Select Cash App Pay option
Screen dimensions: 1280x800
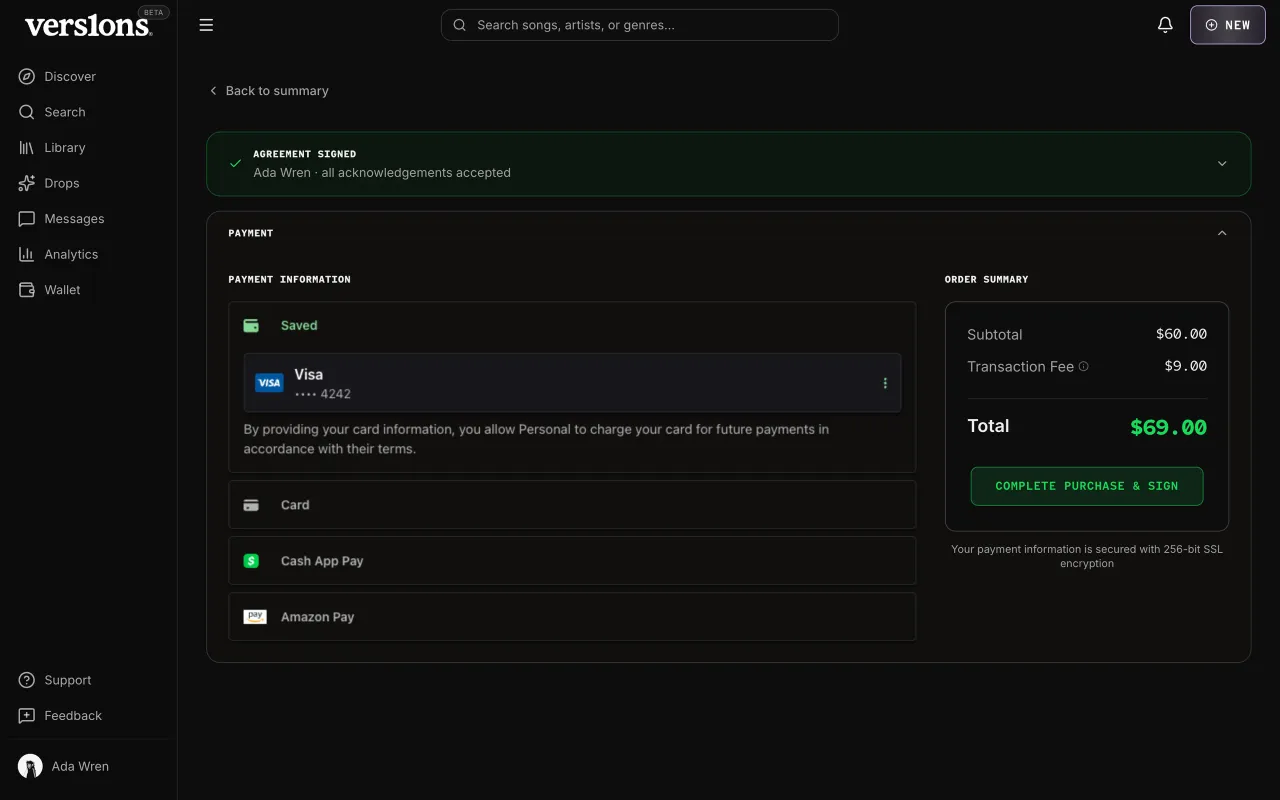pyautogui.click(x=572, y=561)
